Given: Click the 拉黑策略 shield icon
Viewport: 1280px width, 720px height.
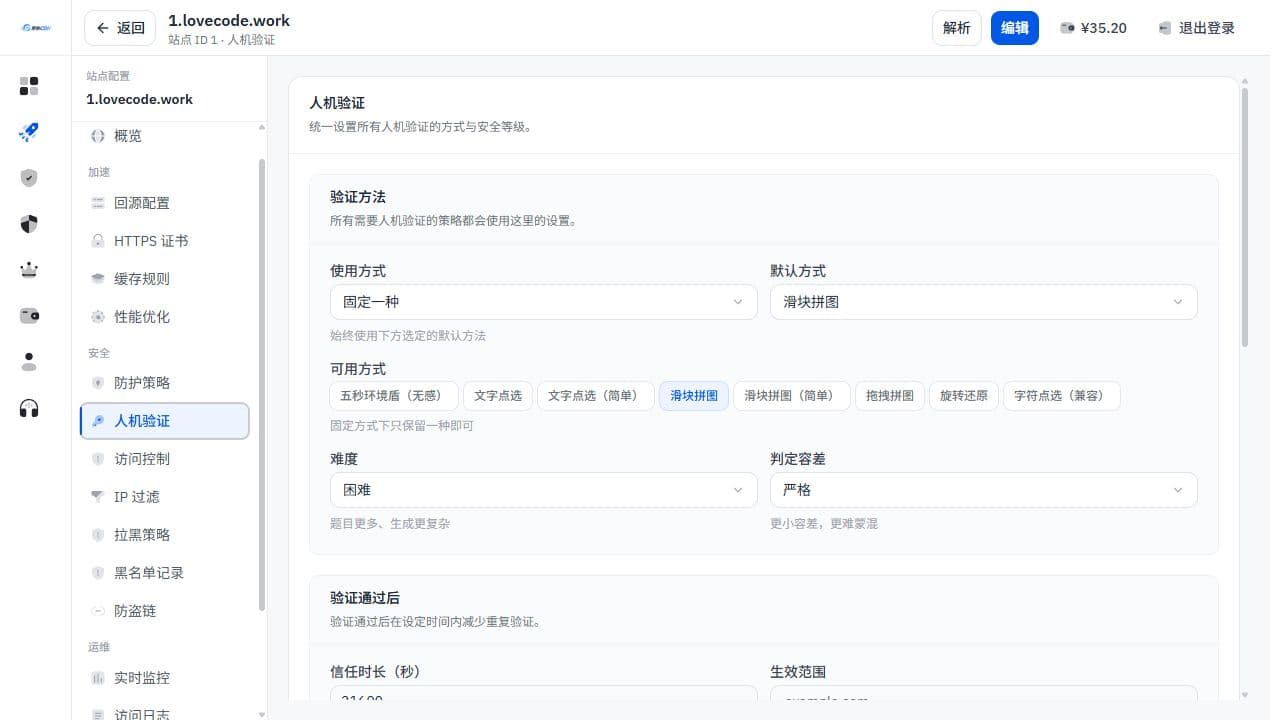Looking at the screenshot, I should point(98,535).
